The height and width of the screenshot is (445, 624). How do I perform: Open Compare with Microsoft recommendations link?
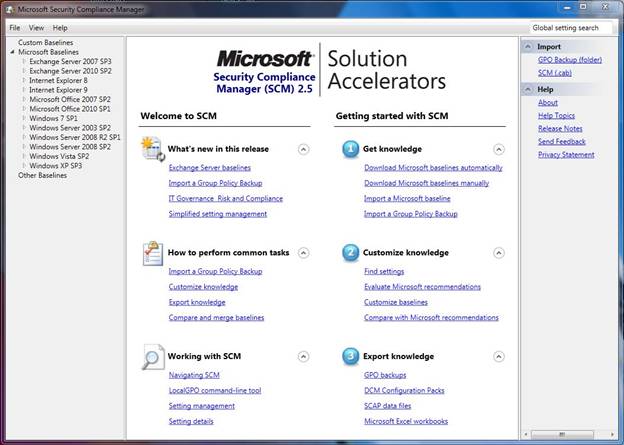click(431, 318)
